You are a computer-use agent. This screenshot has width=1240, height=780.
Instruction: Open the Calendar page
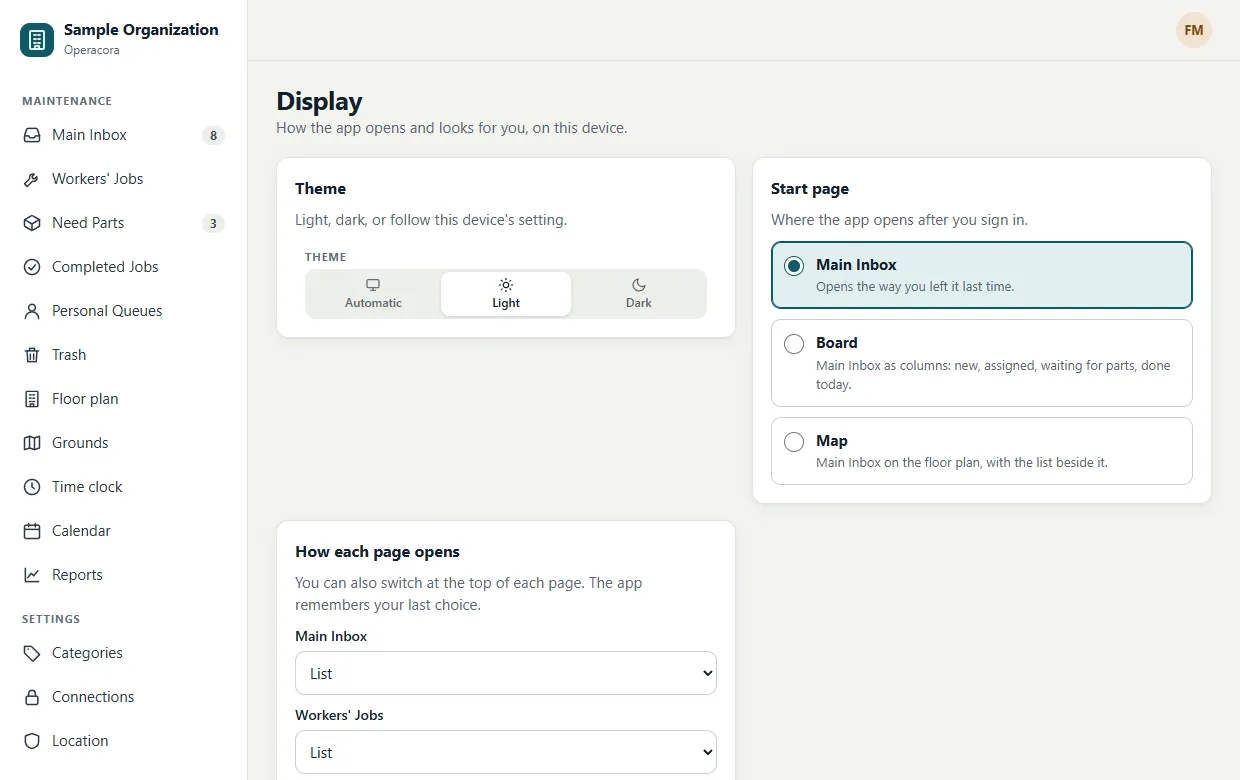[x=123, y=531]
